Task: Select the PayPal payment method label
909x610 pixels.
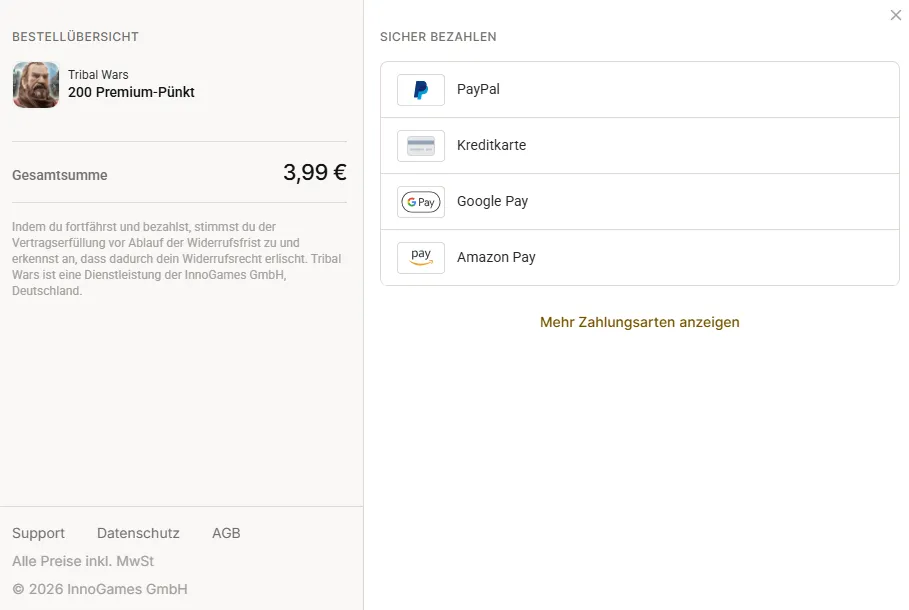Action: point(478,89)
